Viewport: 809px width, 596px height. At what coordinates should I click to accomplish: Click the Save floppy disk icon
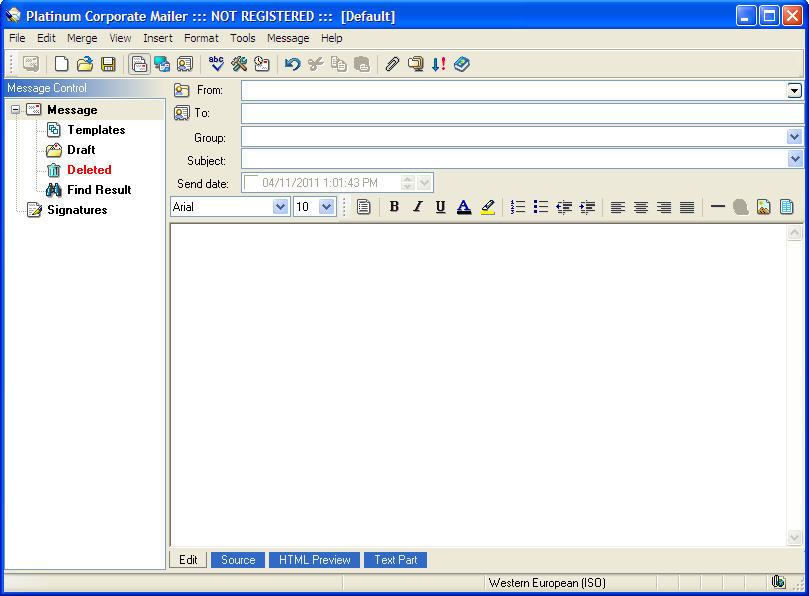108,64
